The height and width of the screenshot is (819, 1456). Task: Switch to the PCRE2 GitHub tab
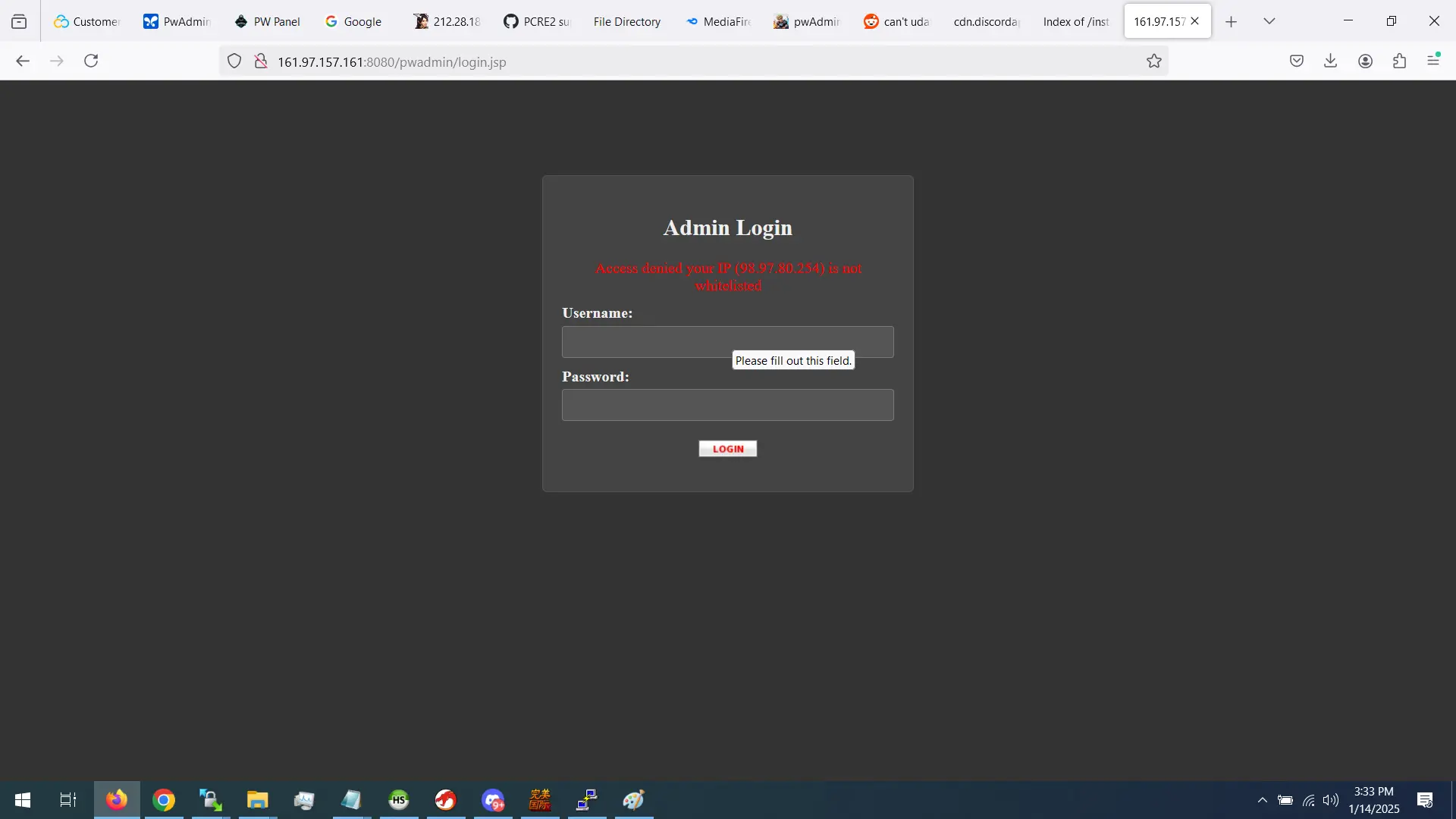[x=537, y=21]
